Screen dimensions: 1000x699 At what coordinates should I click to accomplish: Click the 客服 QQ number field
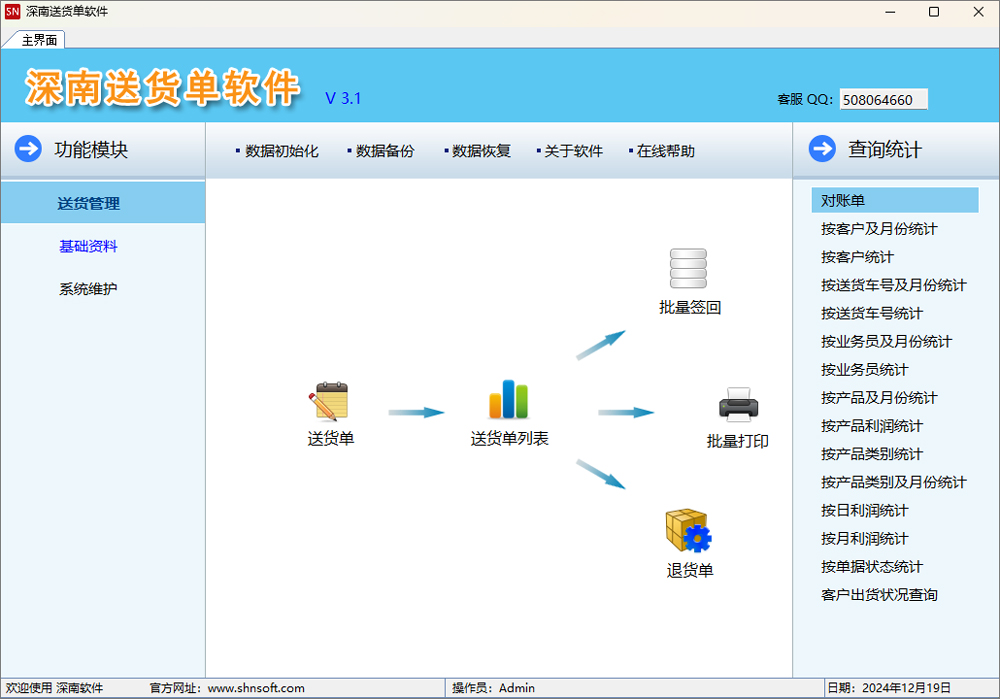click(883, 99)
